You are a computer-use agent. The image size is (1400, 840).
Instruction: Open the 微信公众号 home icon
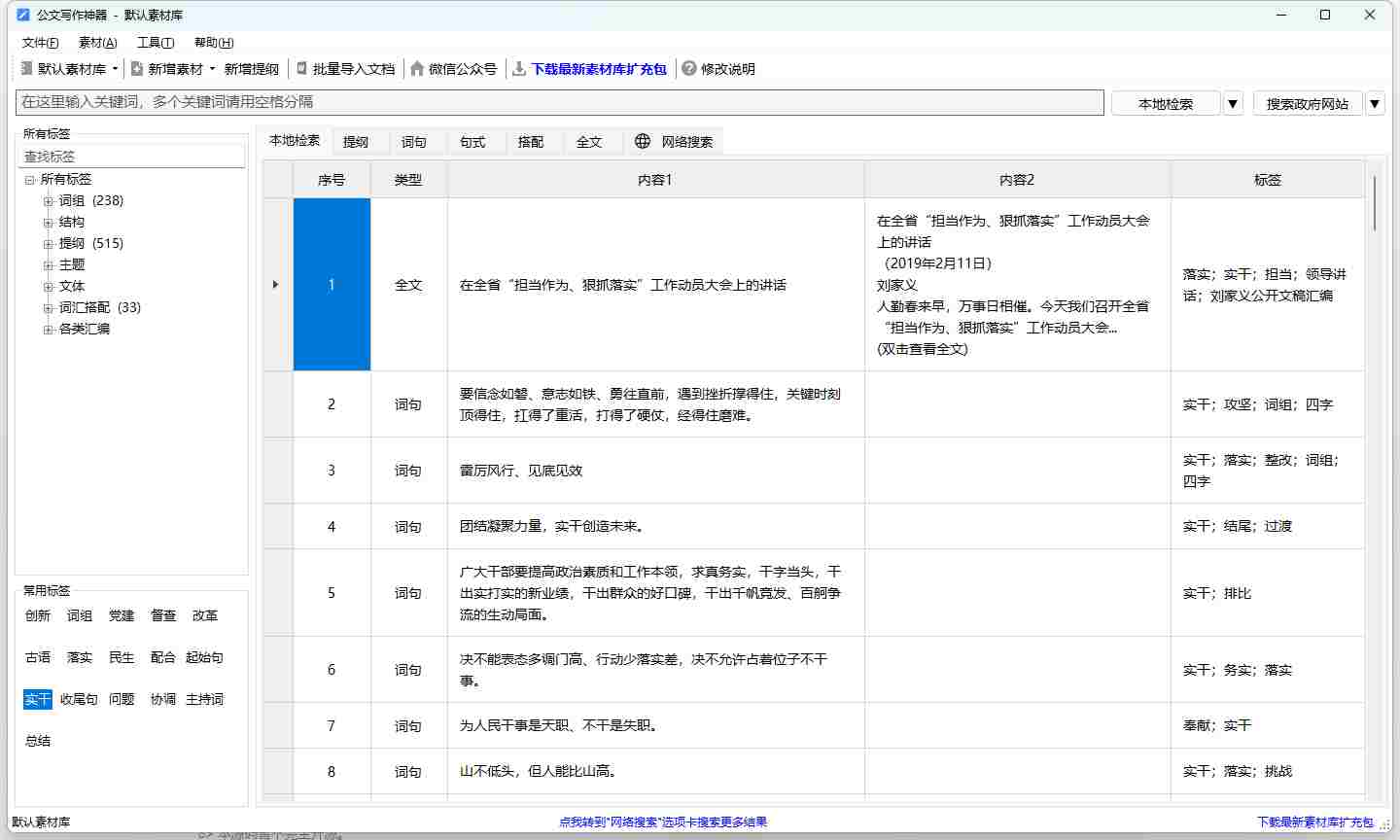coord(417,69)
